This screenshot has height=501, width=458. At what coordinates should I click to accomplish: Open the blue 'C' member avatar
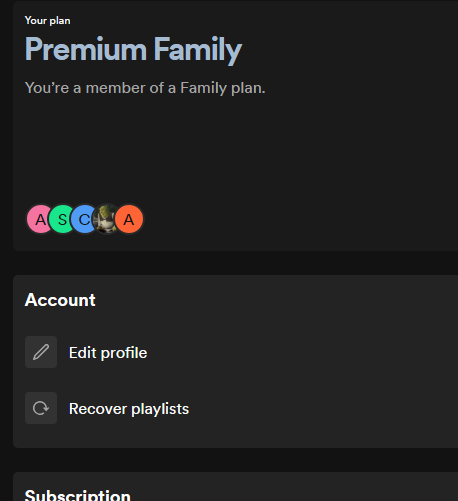(83, 219)
